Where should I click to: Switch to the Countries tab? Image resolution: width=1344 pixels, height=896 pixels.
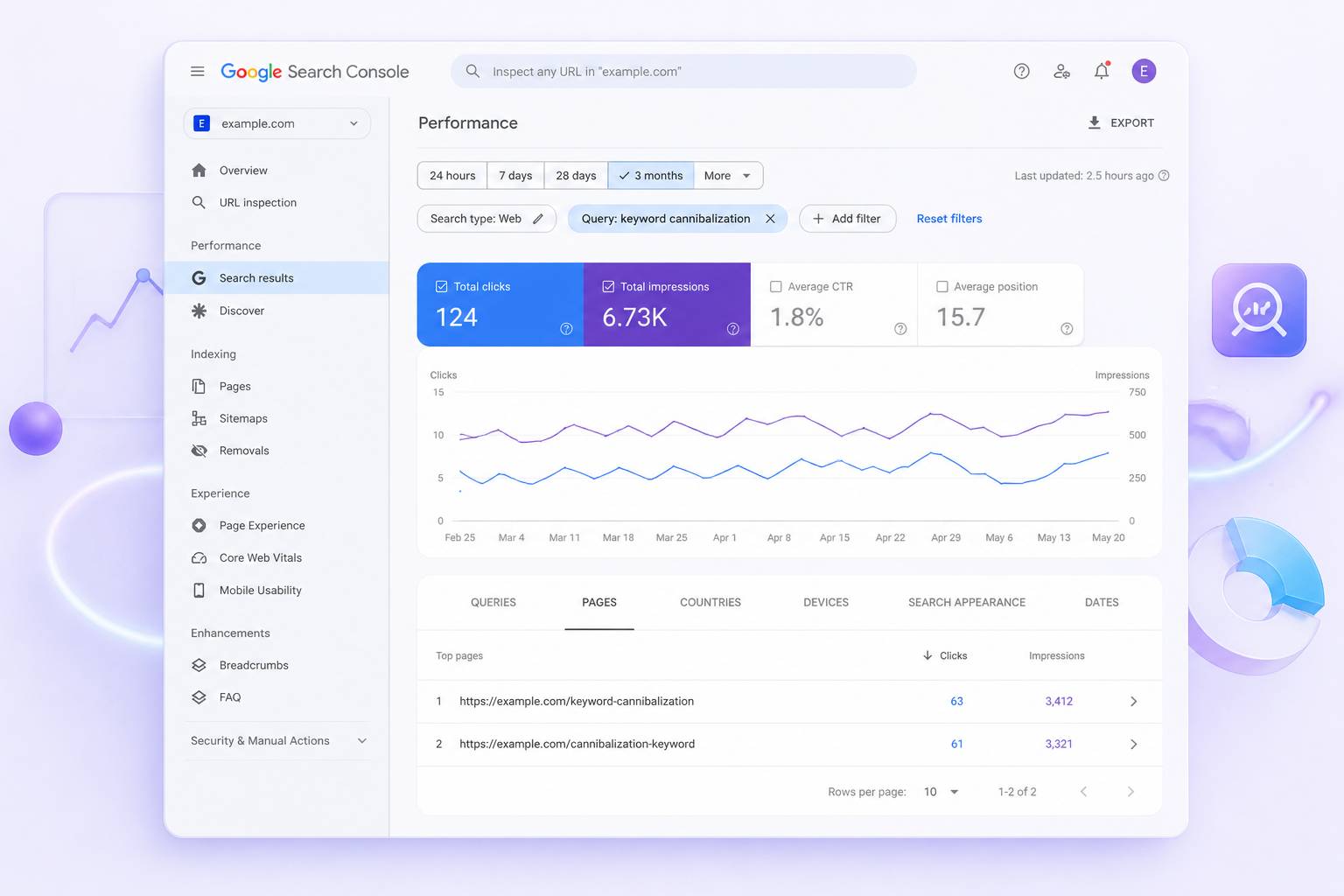coord(710,602)
